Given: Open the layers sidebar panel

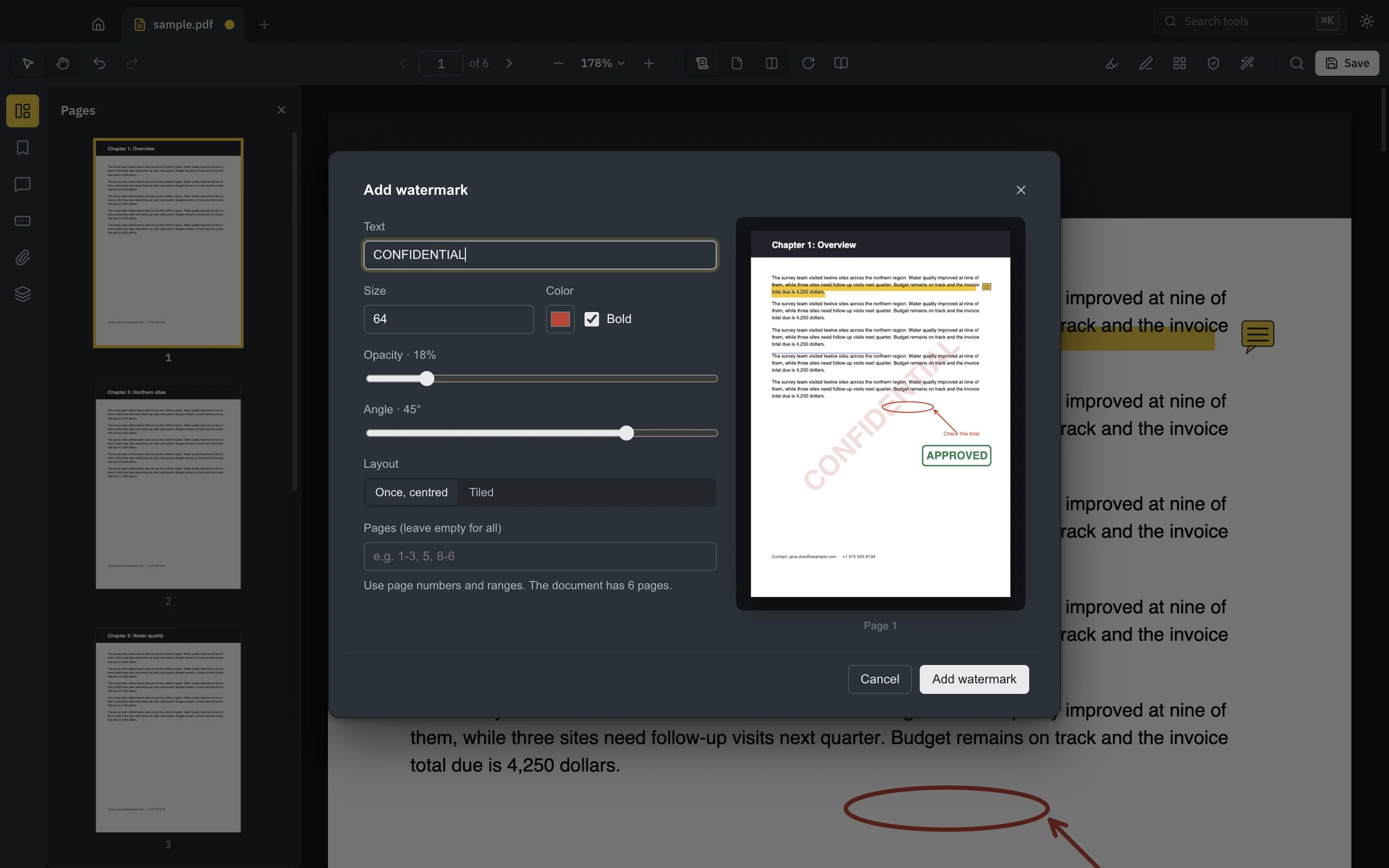Looking at the screenshot, I should 23,294.
